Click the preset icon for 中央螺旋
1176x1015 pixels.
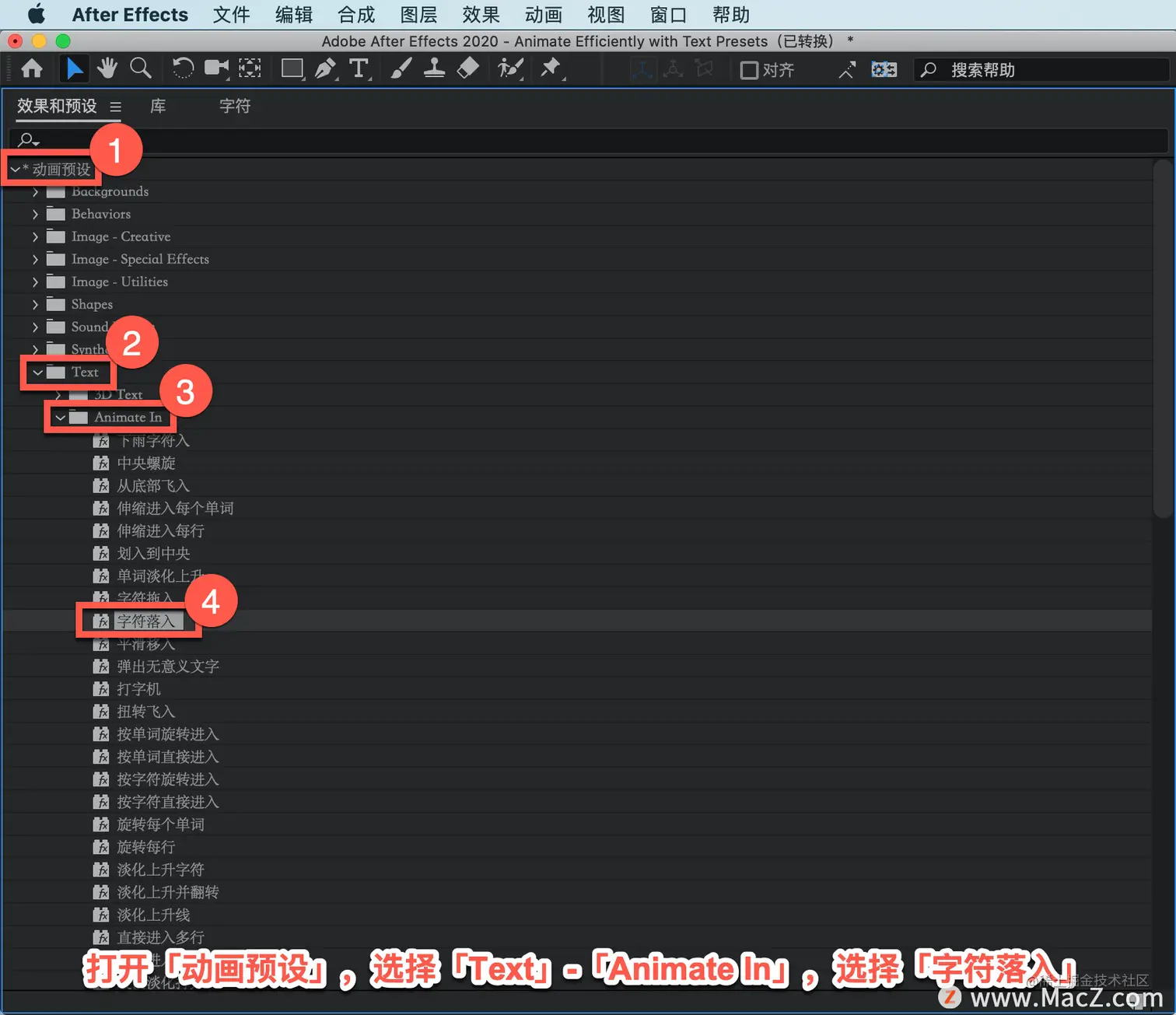[x=101, y=464]
